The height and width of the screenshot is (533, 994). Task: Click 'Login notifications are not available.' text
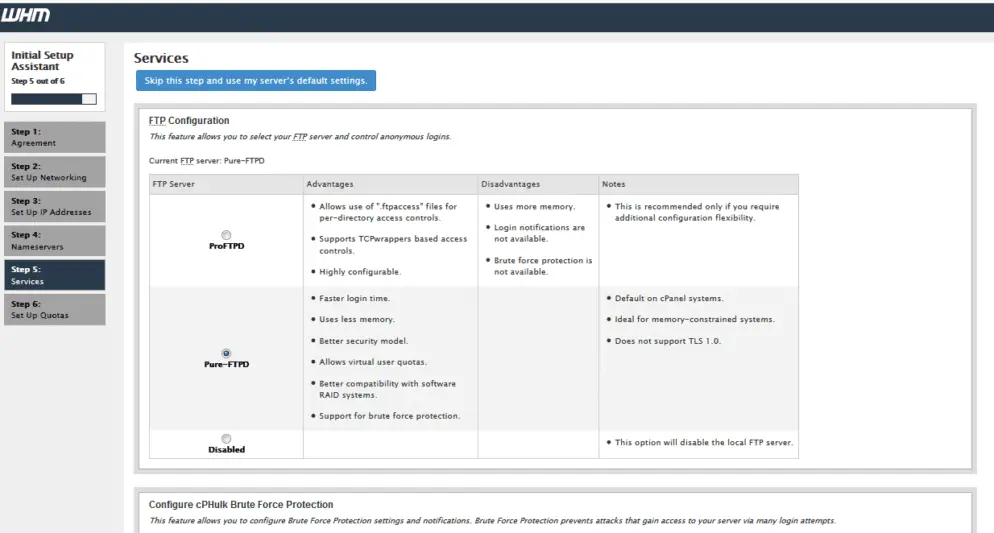(539, 233)
